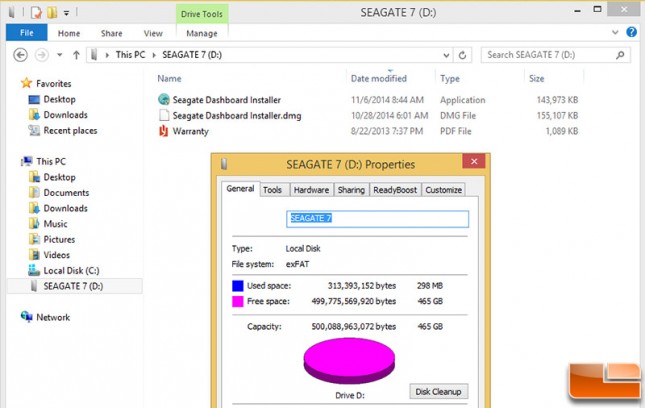Click the Forward navigation arrow
This screenshot has height=408, width=645.
tap(42, 55)
